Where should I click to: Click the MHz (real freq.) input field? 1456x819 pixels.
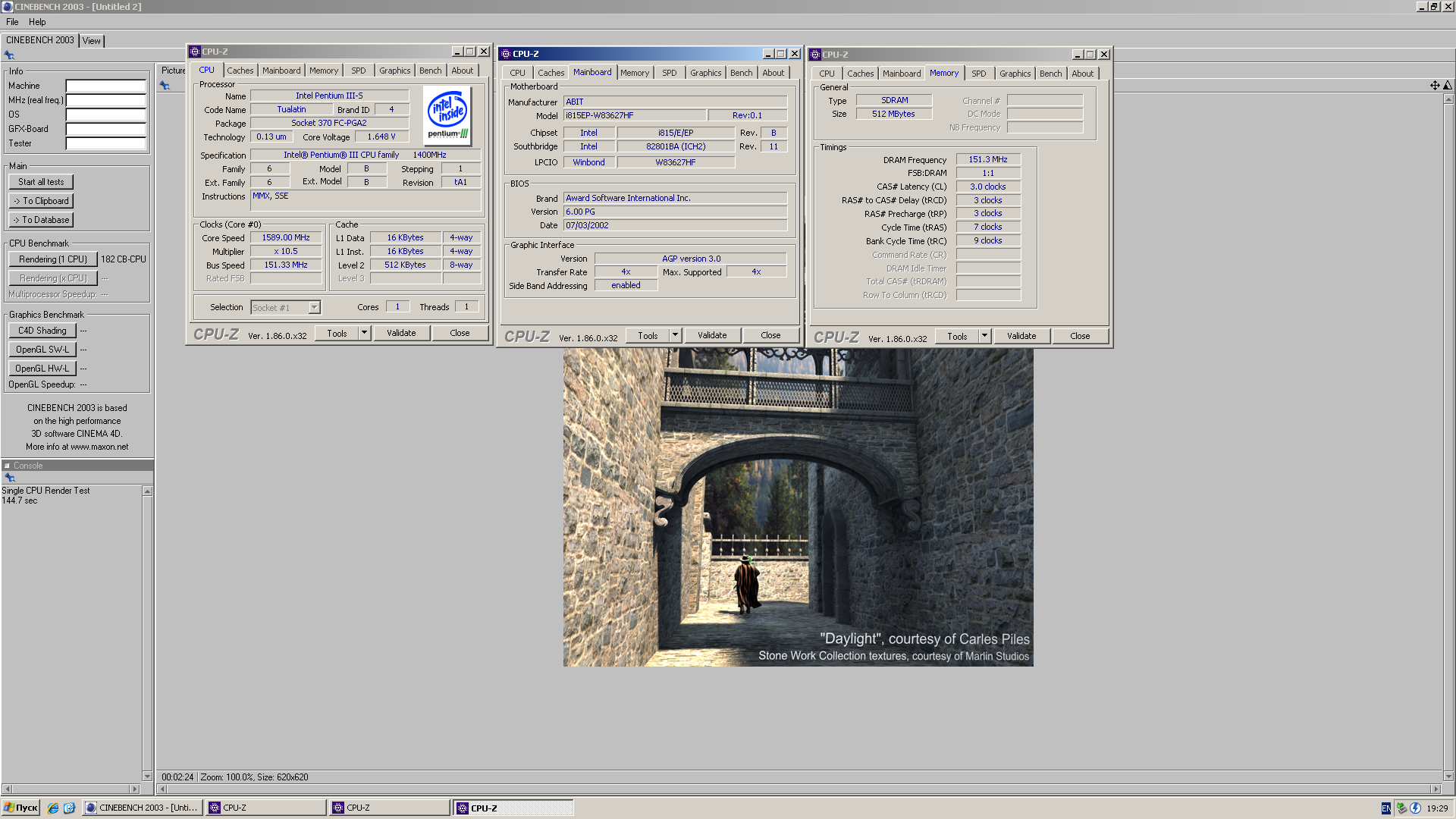[x=105, y=100]
